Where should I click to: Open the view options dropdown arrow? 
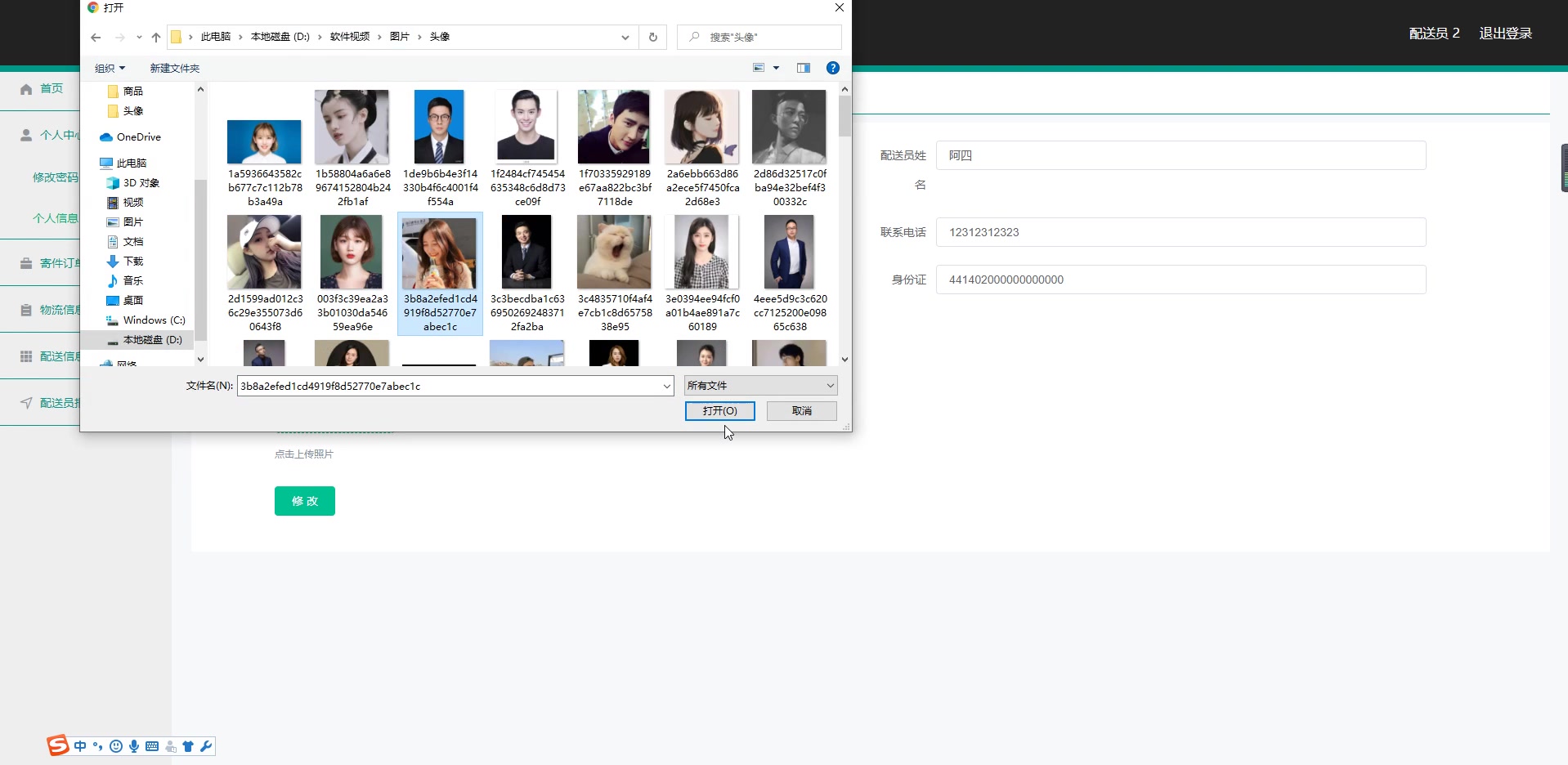pyautogui.click(x=775, y=68)
